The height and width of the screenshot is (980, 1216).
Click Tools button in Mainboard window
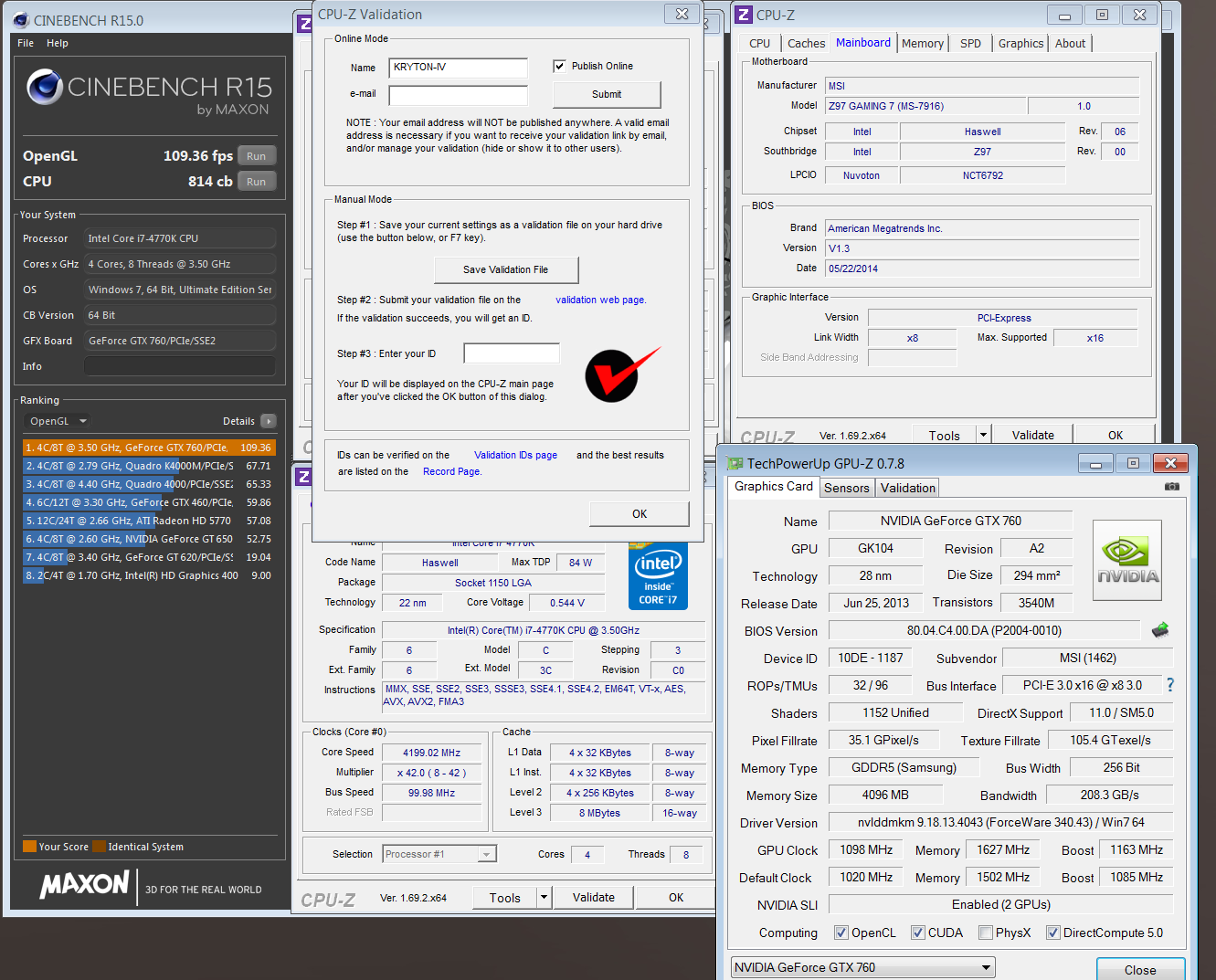click(944, 435)
